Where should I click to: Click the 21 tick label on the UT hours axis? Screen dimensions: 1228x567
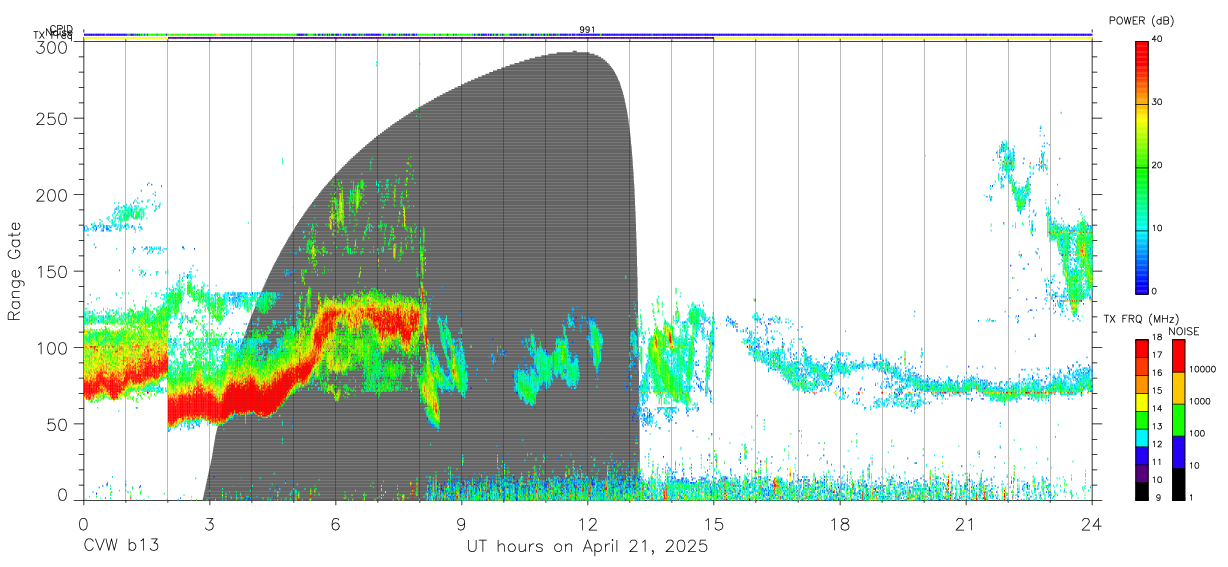[x=966, y=524]
